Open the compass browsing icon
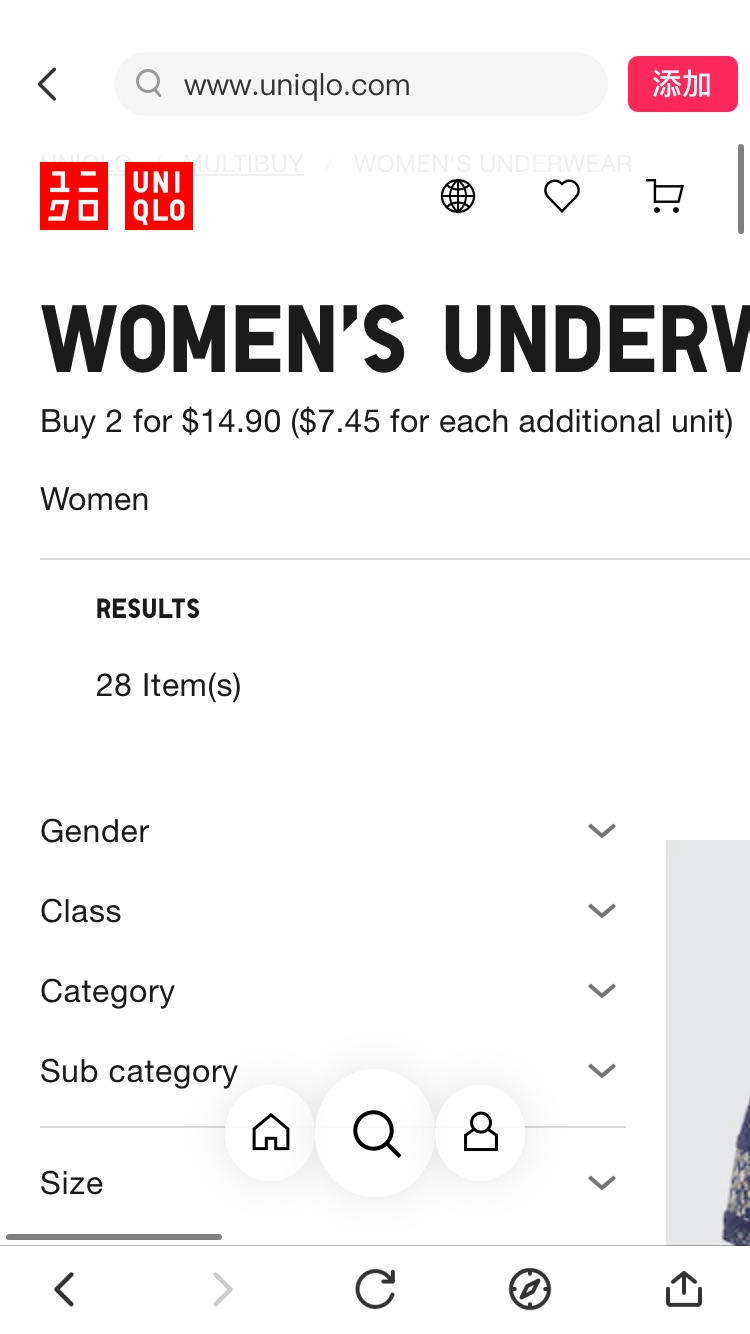This screenshot has height=1334, width=750. point(531,1289)
